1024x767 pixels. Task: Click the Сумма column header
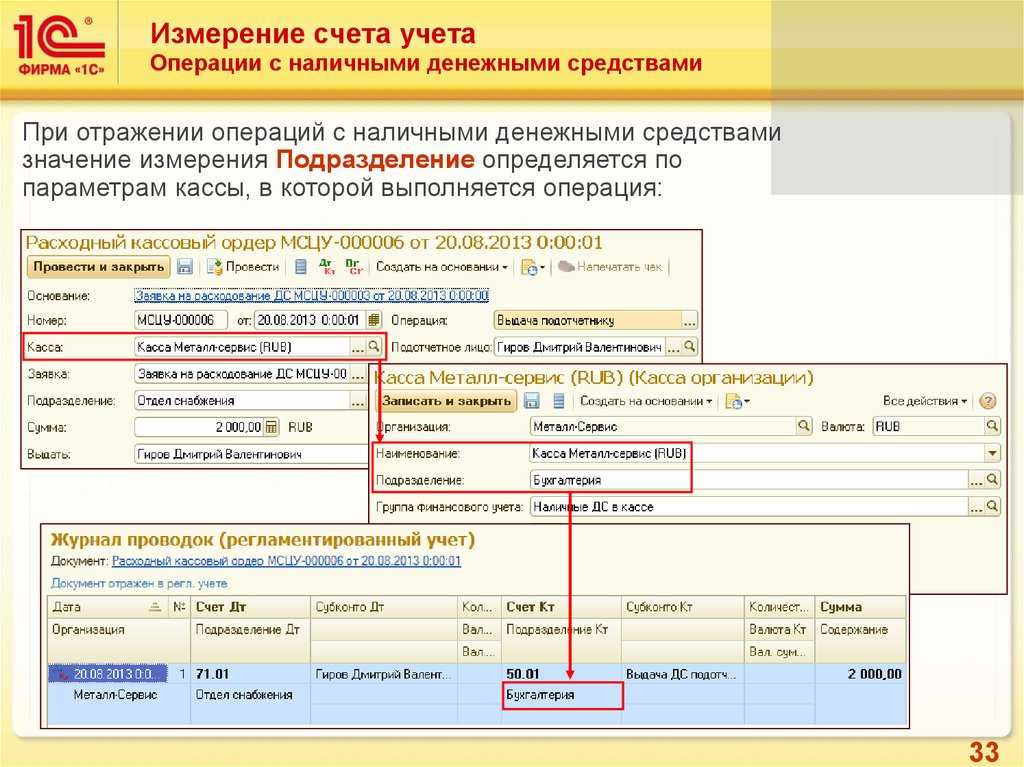(x=861, y=607)
